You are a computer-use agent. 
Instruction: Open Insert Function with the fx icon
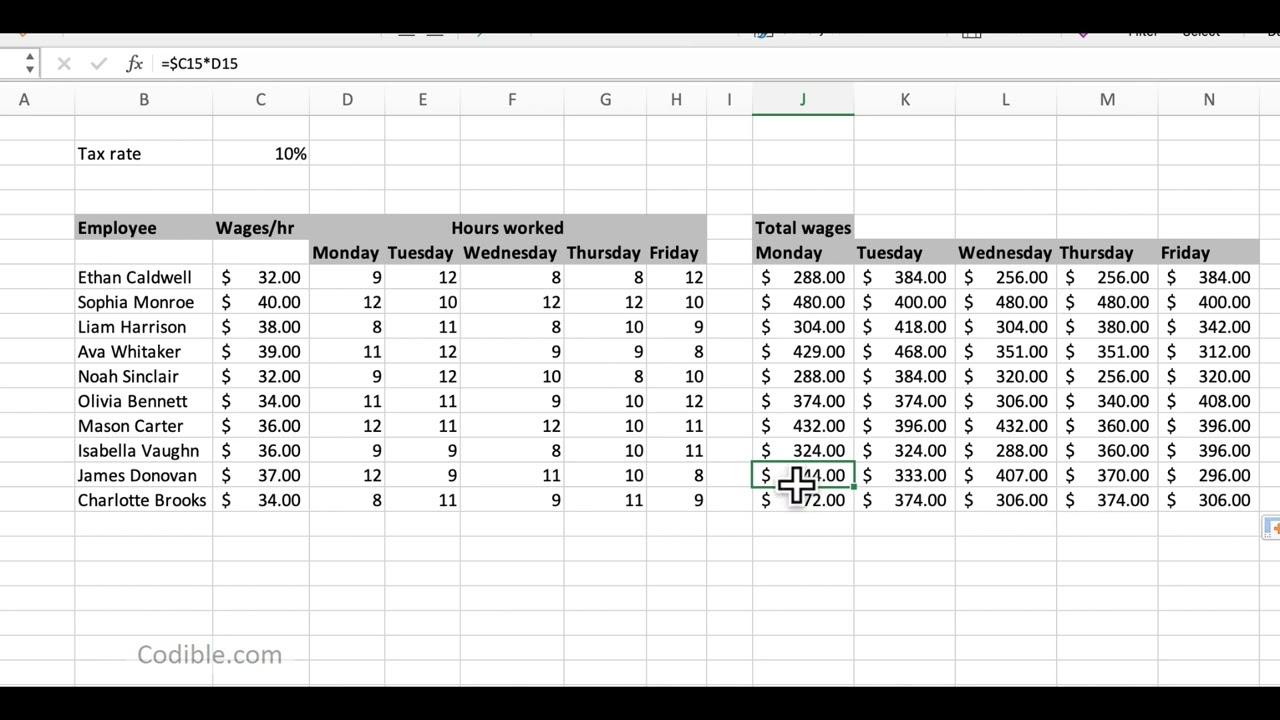click(x=135, y=64)
